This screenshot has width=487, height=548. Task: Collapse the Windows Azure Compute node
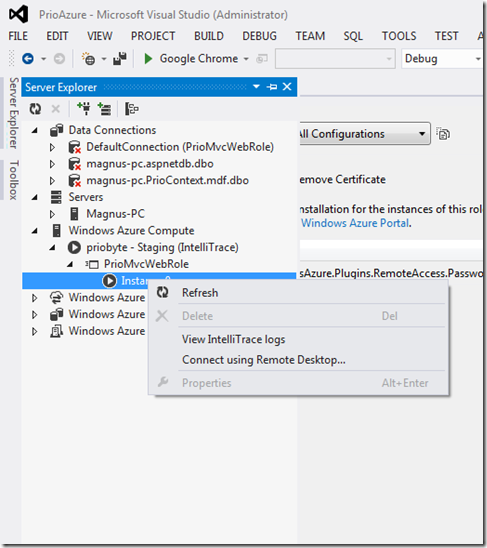coord(35,231)
